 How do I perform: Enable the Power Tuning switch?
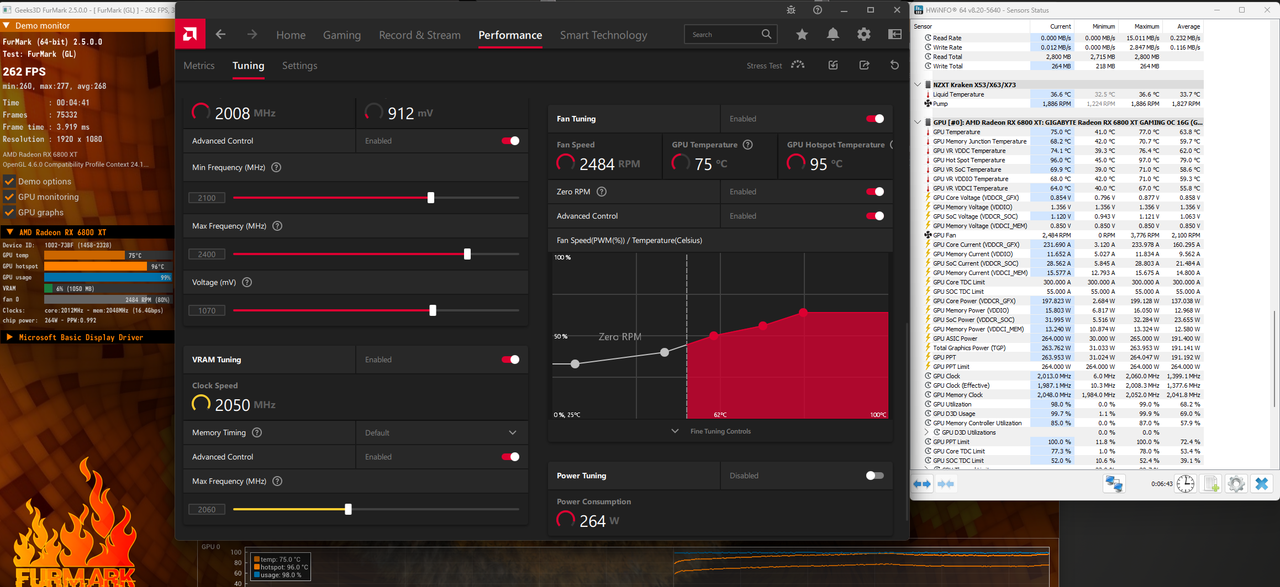pyautogui.click(x=876, y=476)
